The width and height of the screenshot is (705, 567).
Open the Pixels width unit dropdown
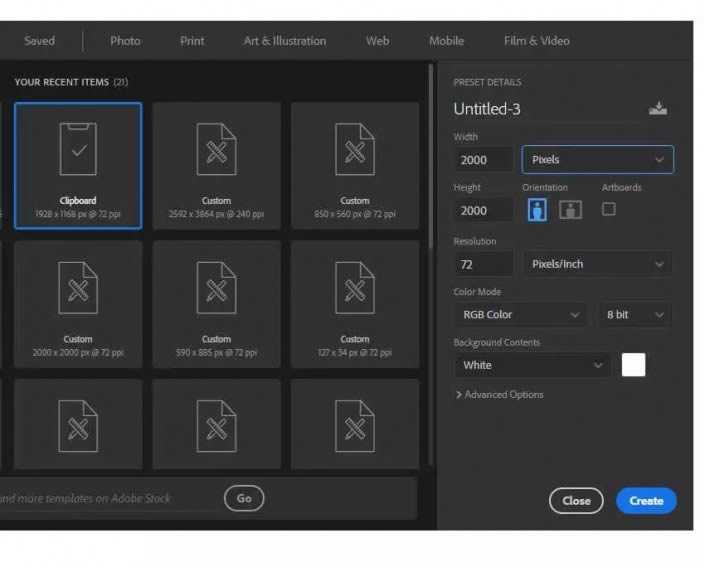click(x=597, y=160)
